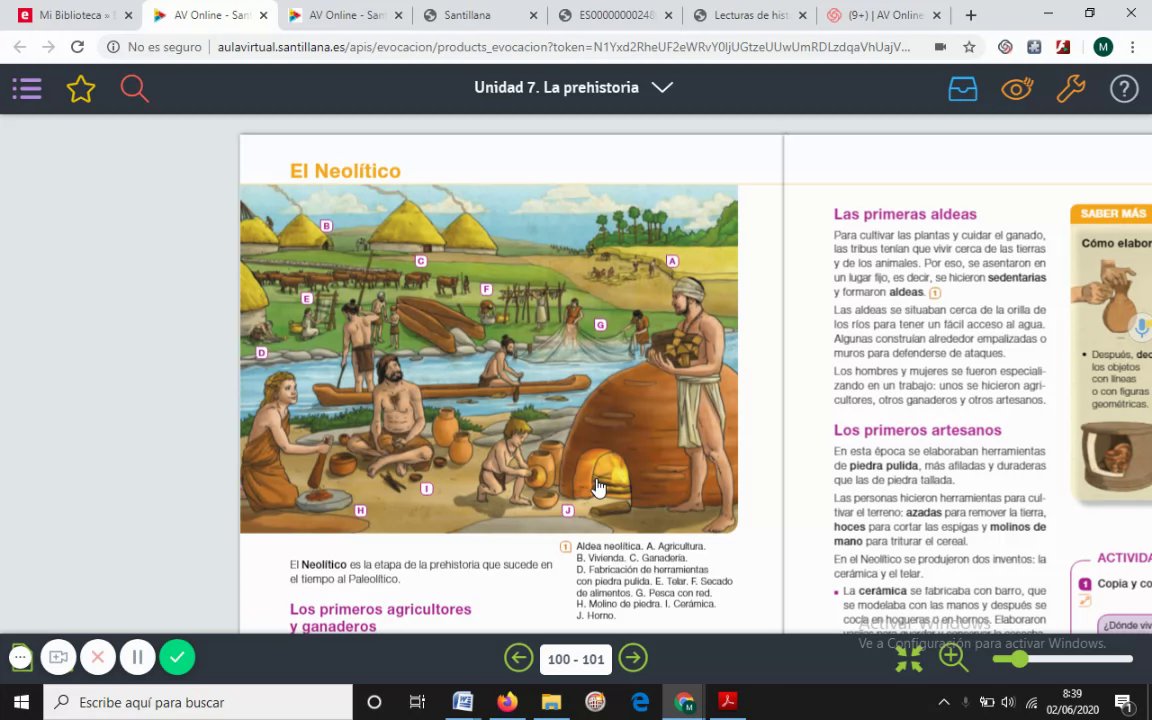Viewport: 1152px width, 720px height.
Task: Open the Windows Start menu
Action: click(x=21, y=702)
